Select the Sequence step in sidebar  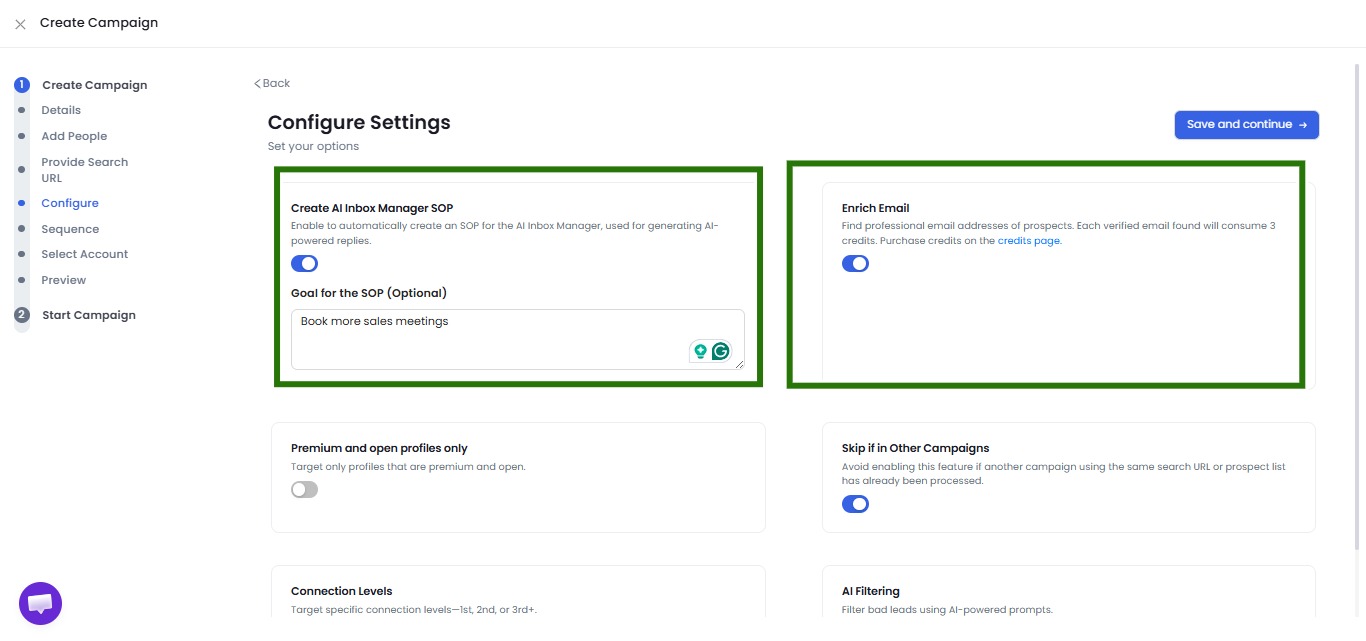70,228
